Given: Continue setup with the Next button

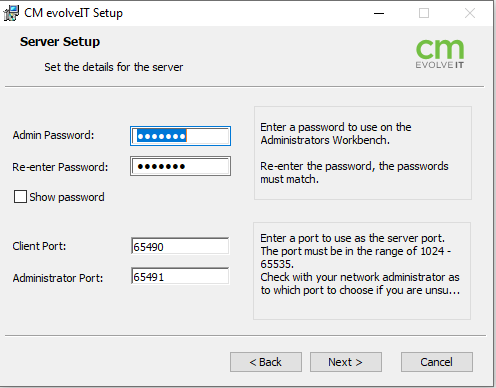Looking at the screenshot, I should (x=346, y=362).
